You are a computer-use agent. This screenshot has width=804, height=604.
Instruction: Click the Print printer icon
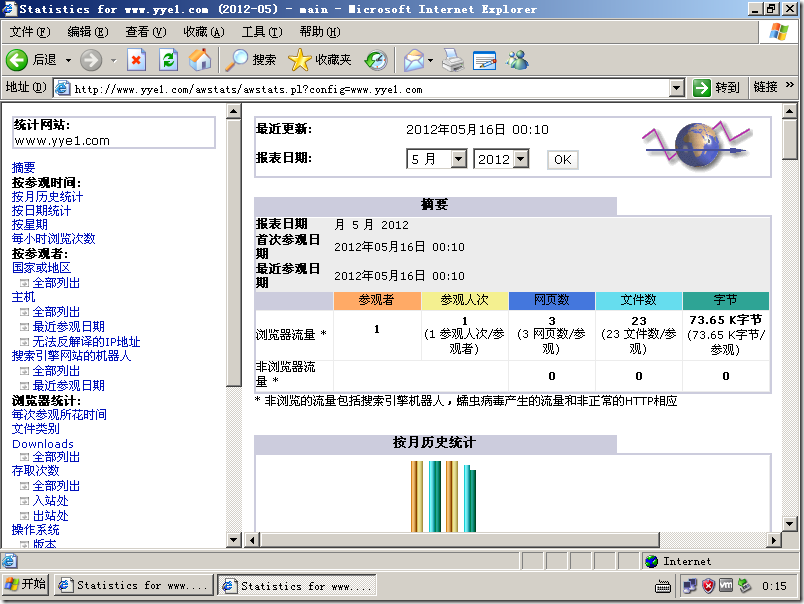(x=453, y=61)
